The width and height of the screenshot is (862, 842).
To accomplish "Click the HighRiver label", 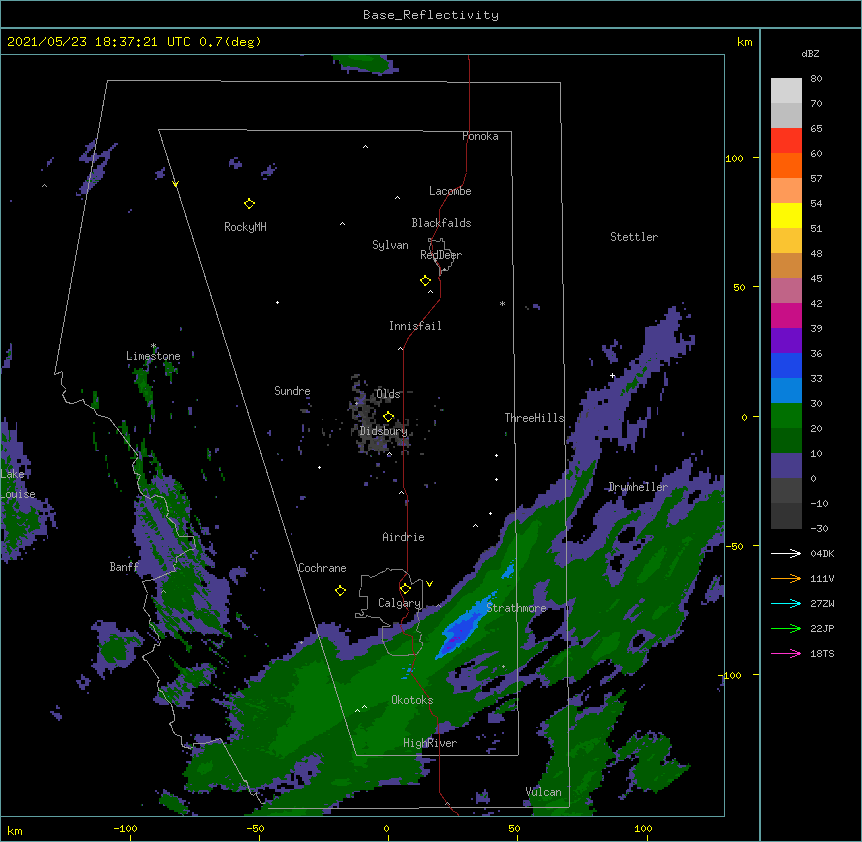I will click(430, 743).
